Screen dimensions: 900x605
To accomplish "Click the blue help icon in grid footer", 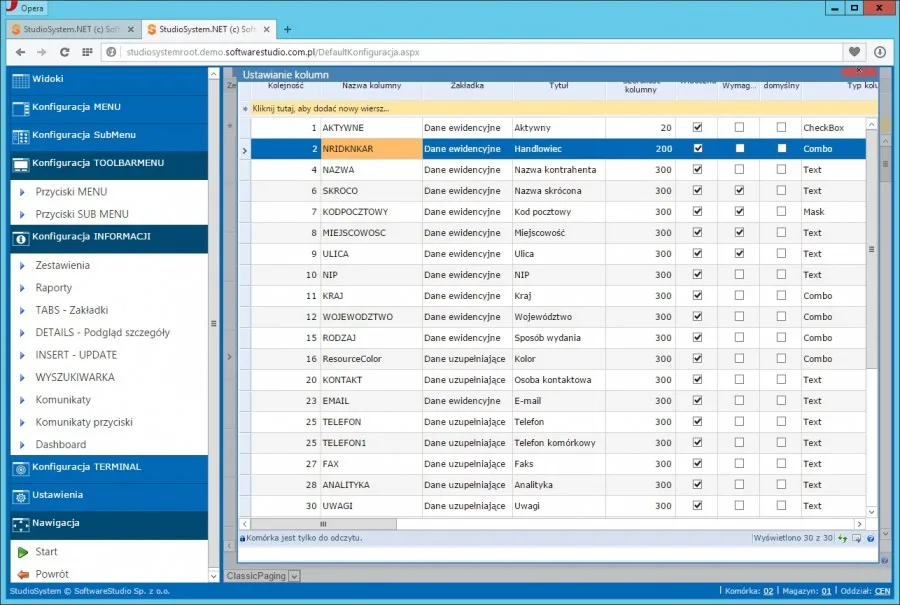I will pos(871,538).
